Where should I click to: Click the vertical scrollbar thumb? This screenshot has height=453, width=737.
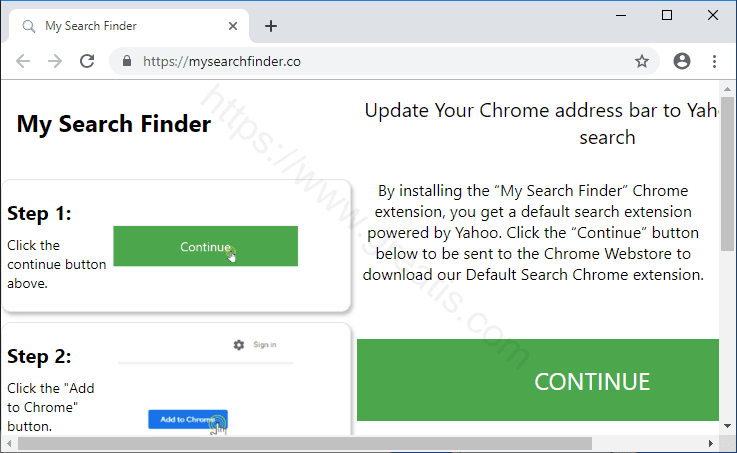click(727, 200)
